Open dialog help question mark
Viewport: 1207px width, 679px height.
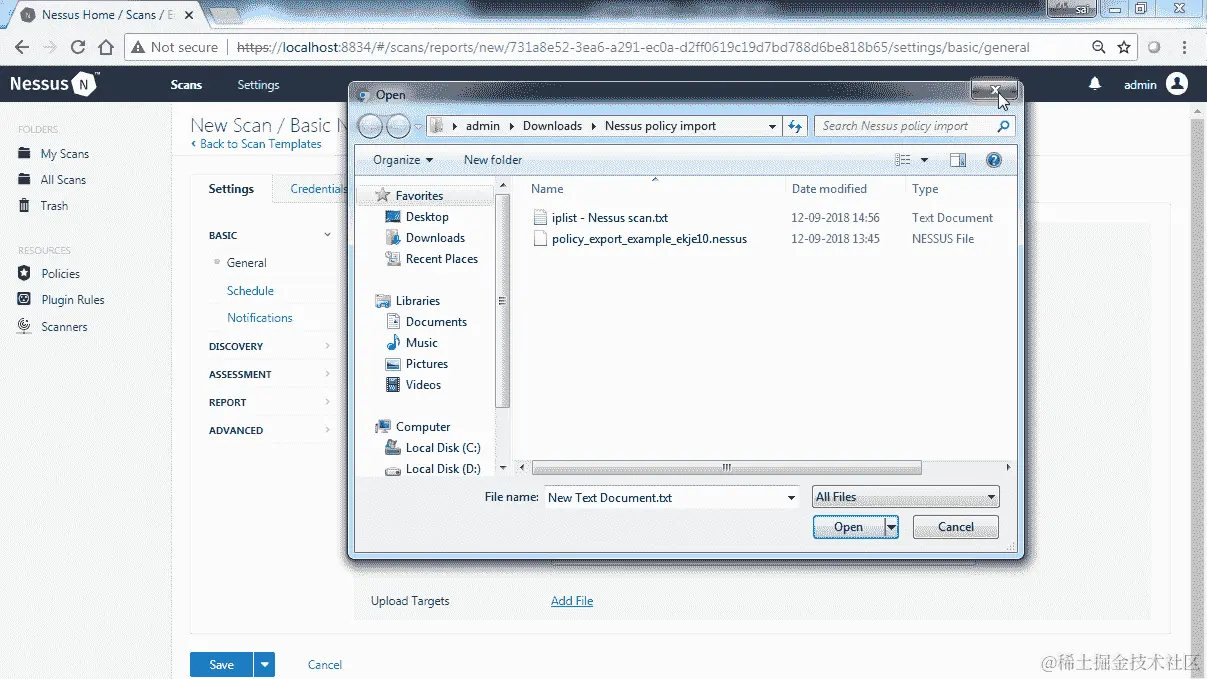click(993, 160)
